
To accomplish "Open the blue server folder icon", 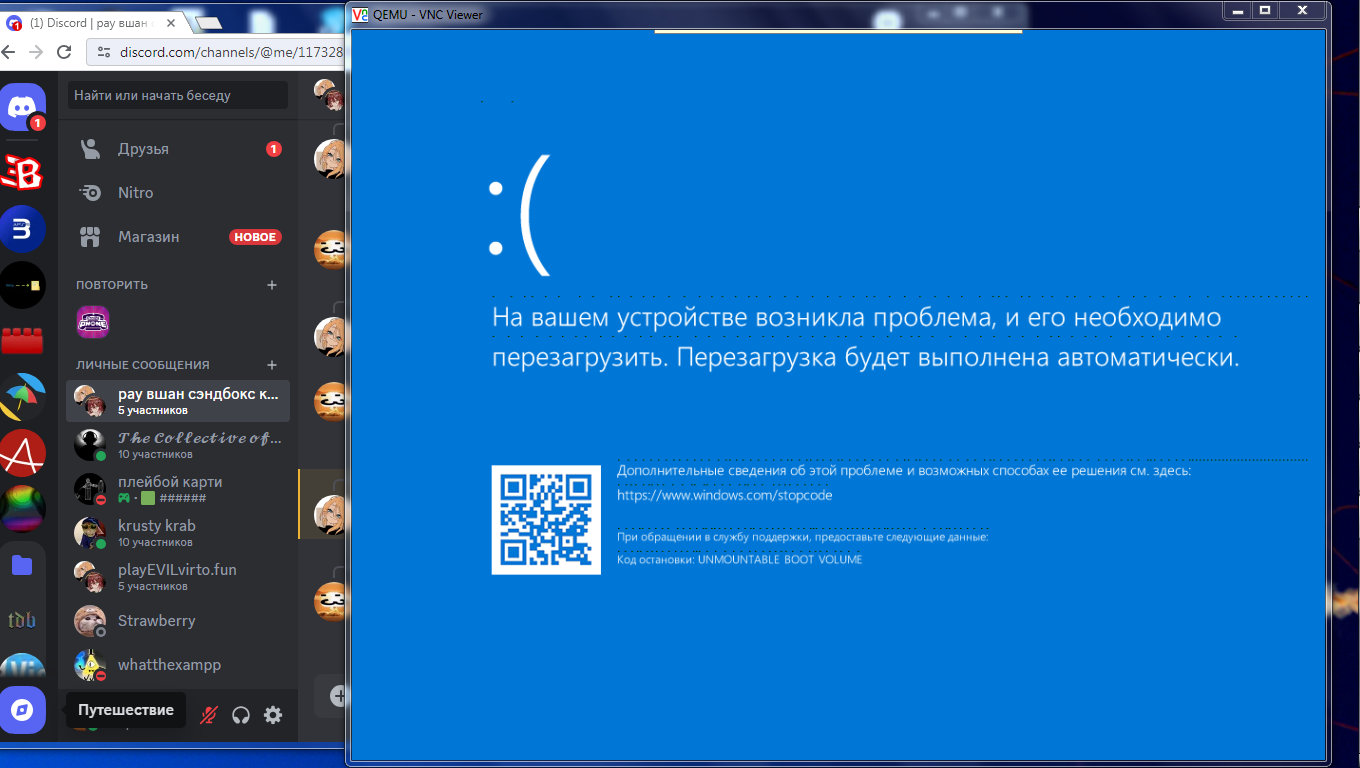I will coord(22,565).
